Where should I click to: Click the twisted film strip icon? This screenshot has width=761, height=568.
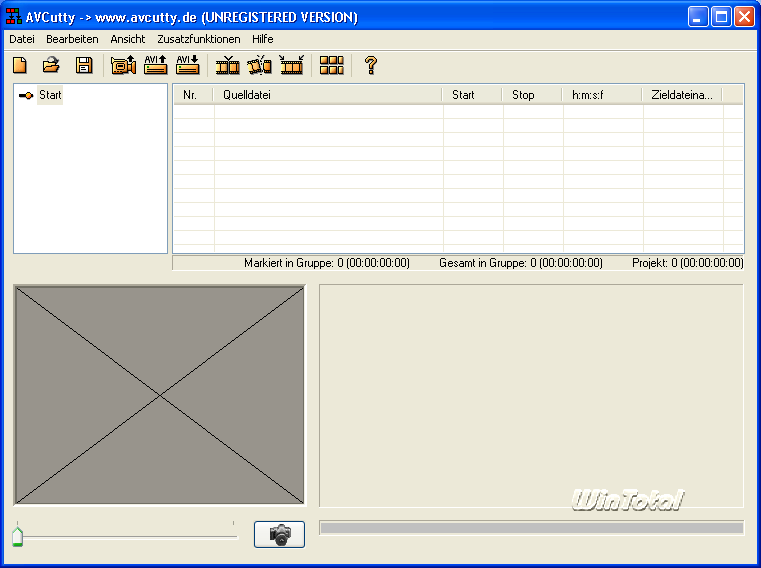click(x=260, y=65)
